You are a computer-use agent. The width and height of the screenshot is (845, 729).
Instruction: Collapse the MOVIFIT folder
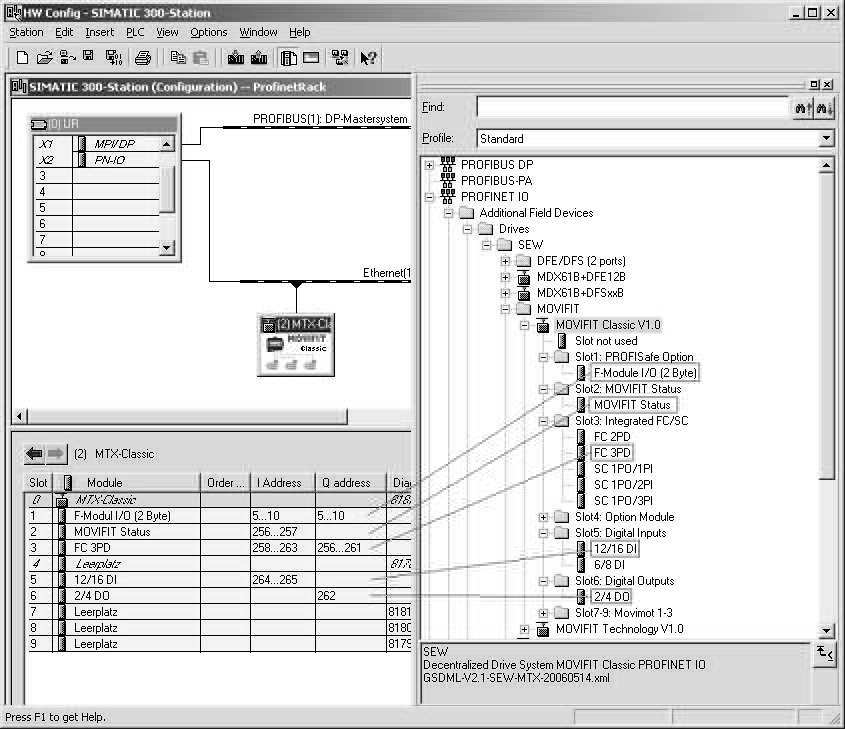point(505,309)
